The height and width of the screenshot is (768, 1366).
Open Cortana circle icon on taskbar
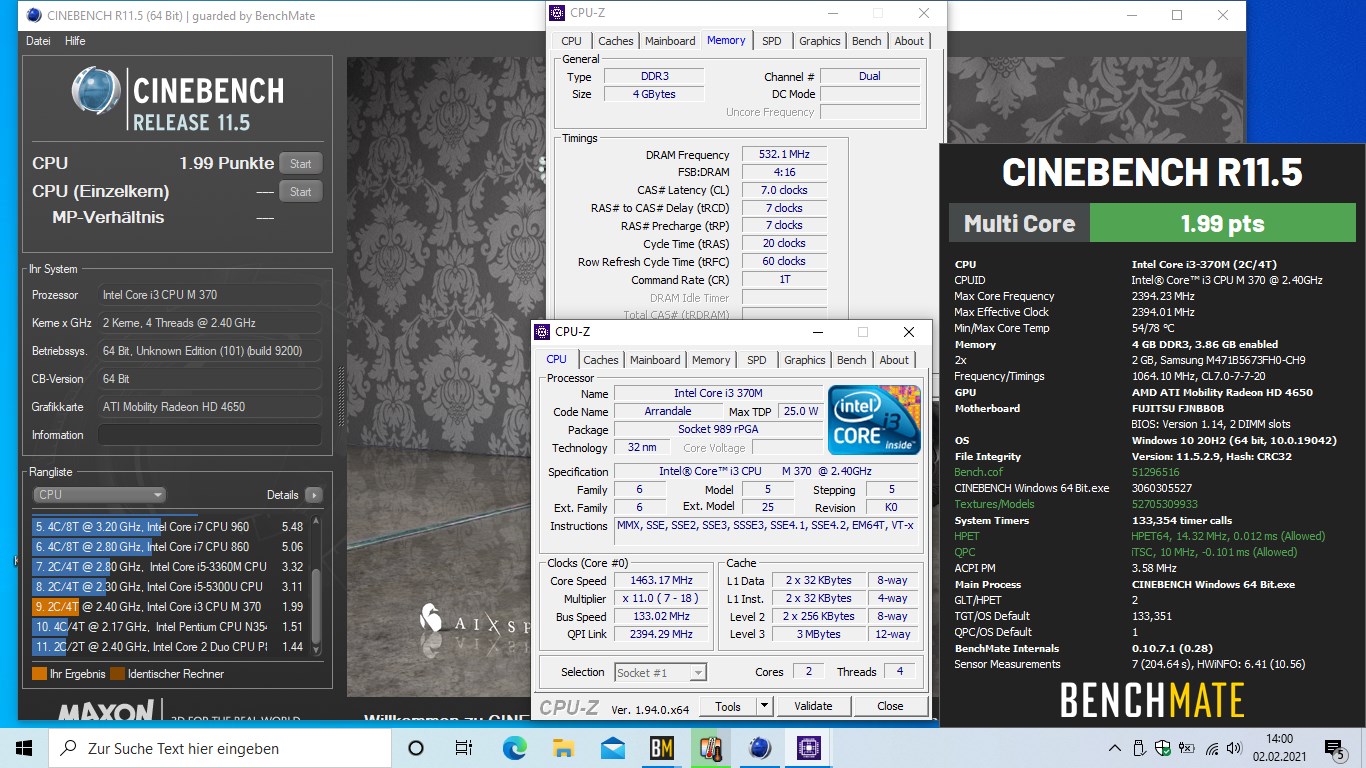click(x=416, y=748)
